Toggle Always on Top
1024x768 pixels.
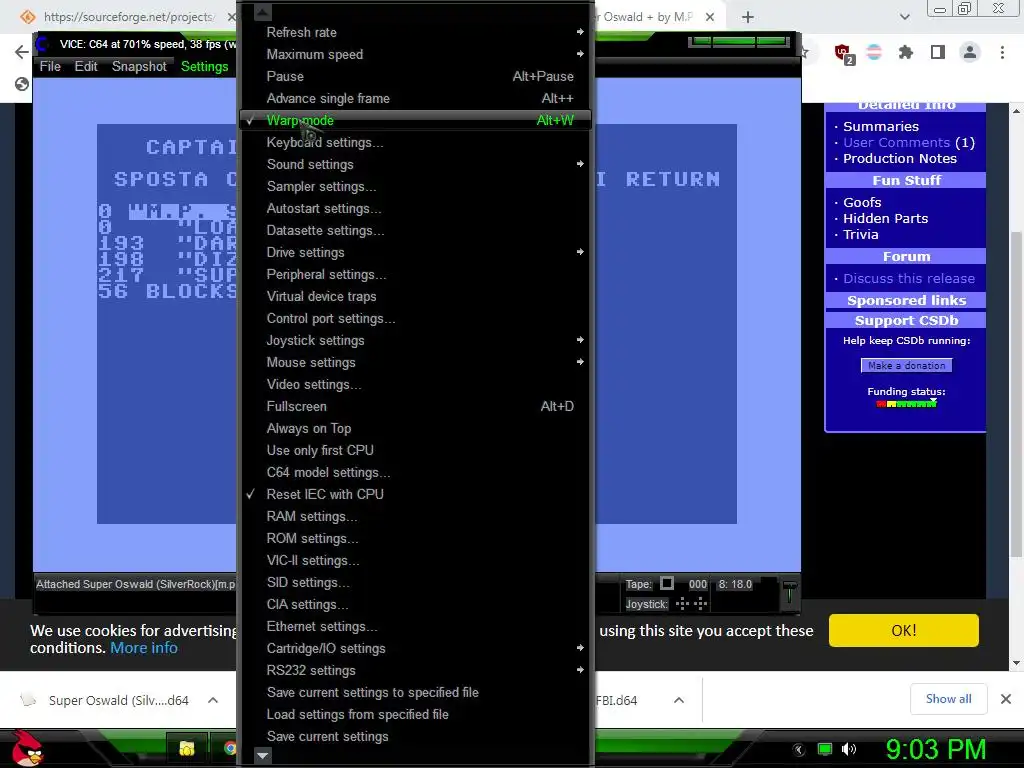pos(415,428)
